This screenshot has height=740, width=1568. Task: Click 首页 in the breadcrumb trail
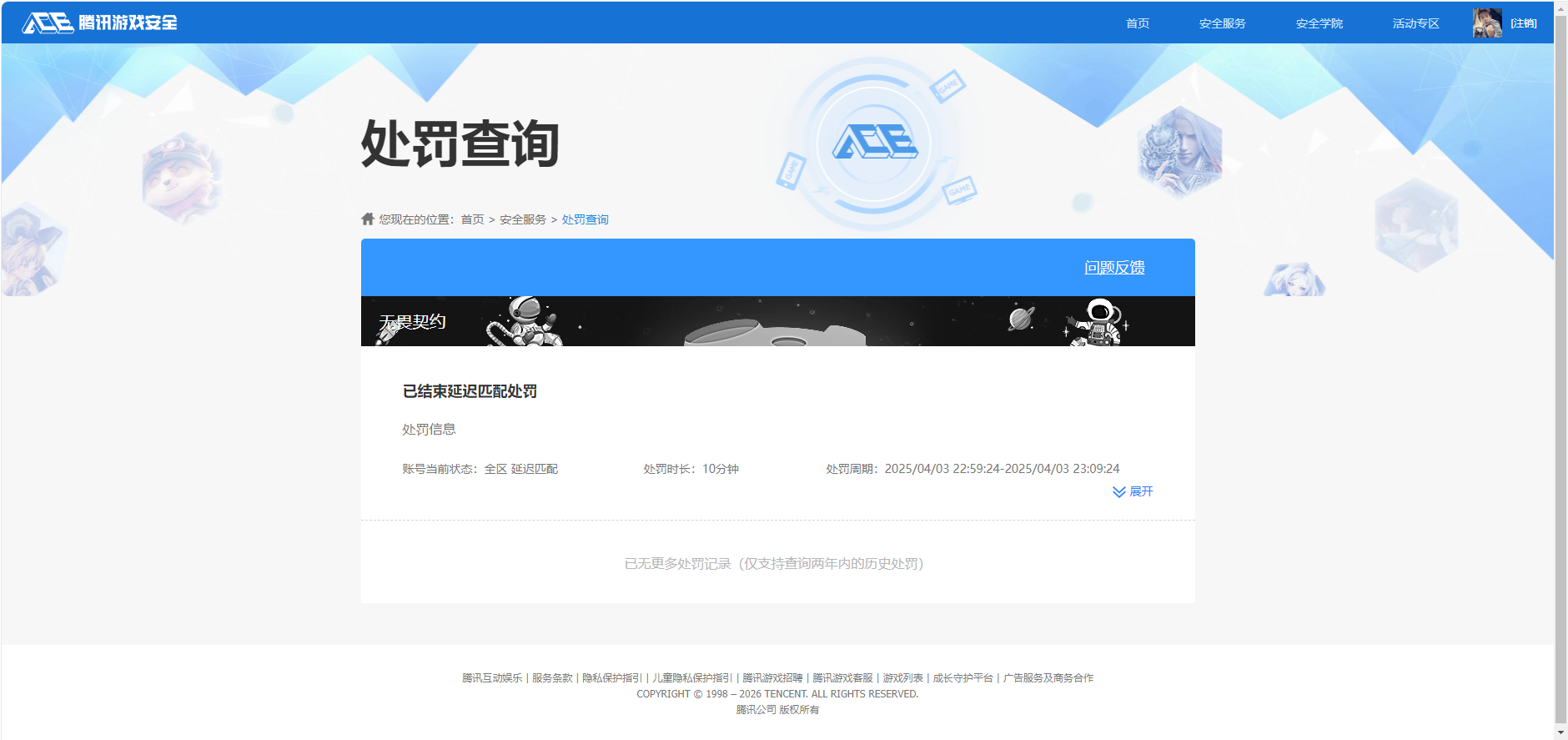472,219
